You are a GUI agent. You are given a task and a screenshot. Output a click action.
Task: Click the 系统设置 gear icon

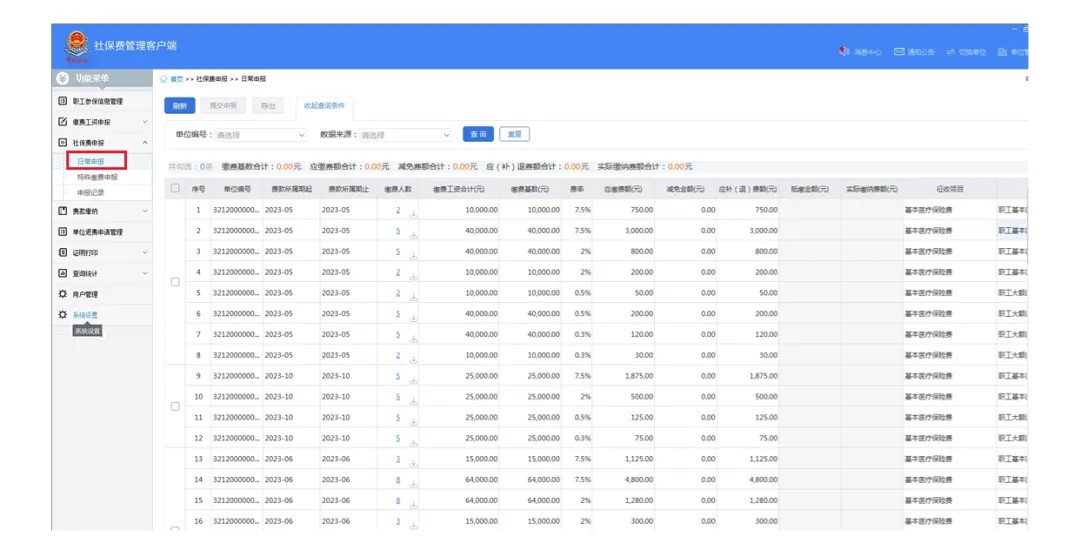coord(63,315)
